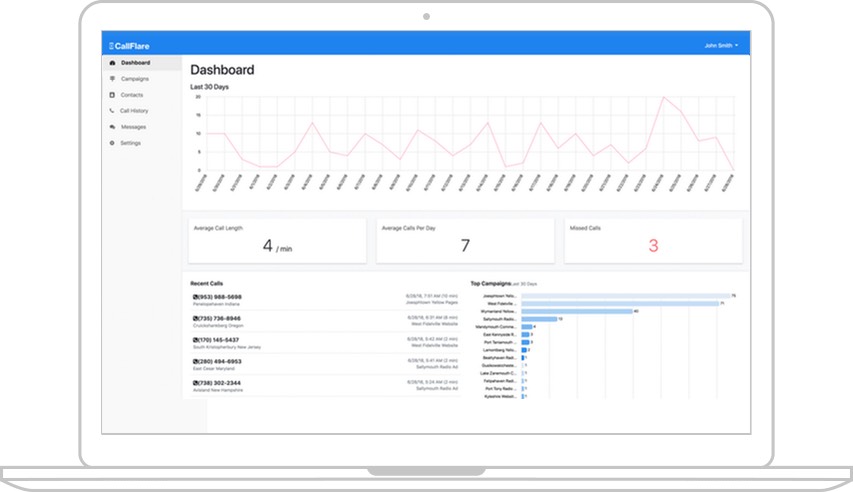Click the Campaigns icon in sidebar

(113, 79)
